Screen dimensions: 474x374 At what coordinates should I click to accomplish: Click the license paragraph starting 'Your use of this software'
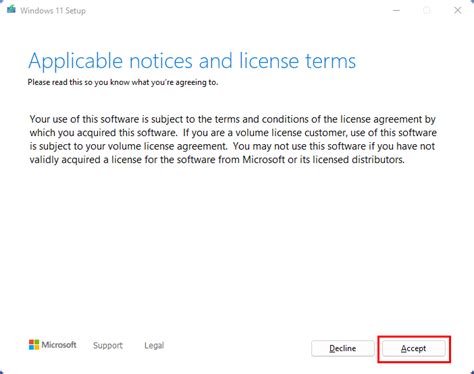point(233,139)
